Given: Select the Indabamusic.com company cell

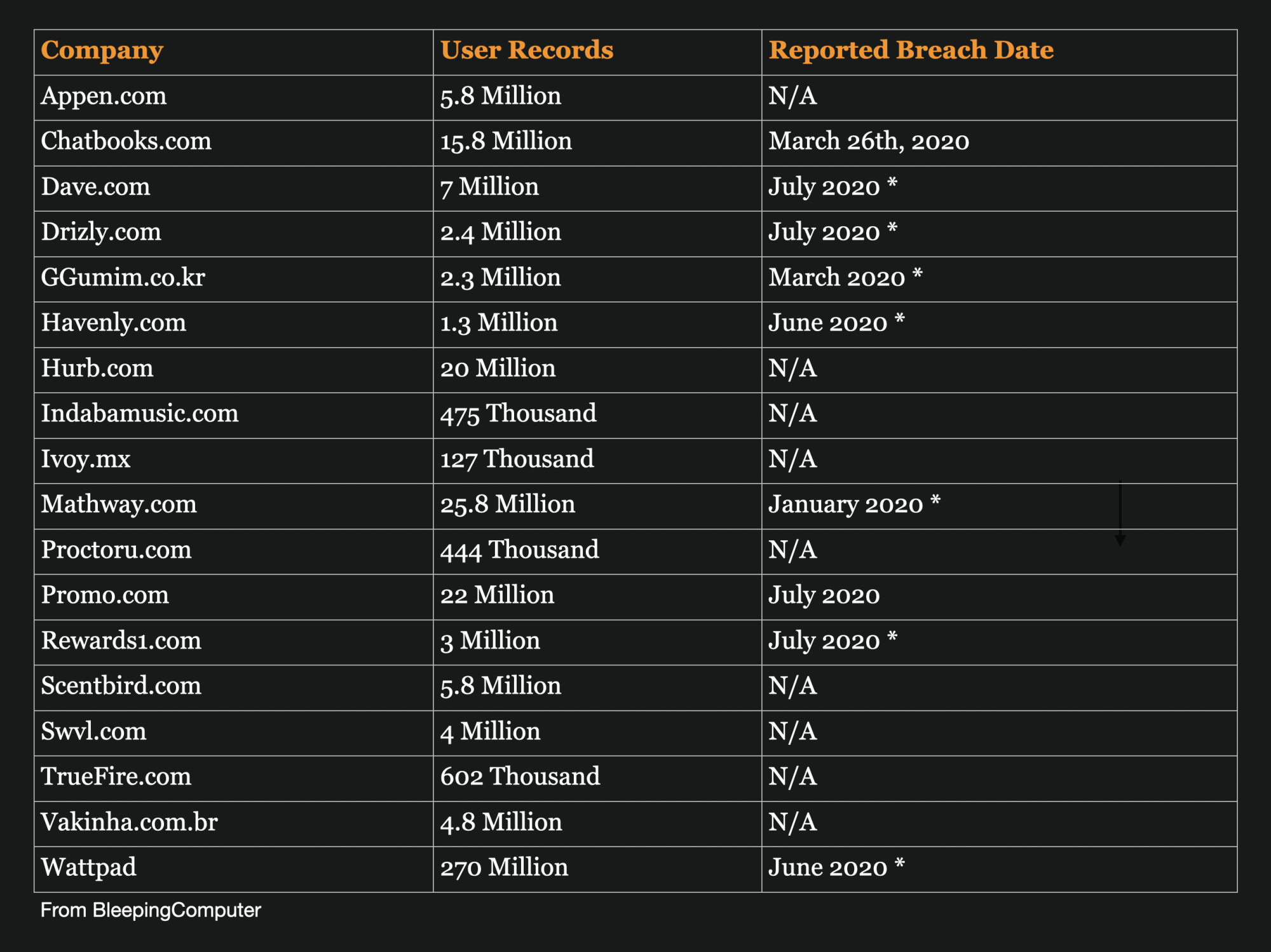Looking at the screenshot, I should (140, 414).
